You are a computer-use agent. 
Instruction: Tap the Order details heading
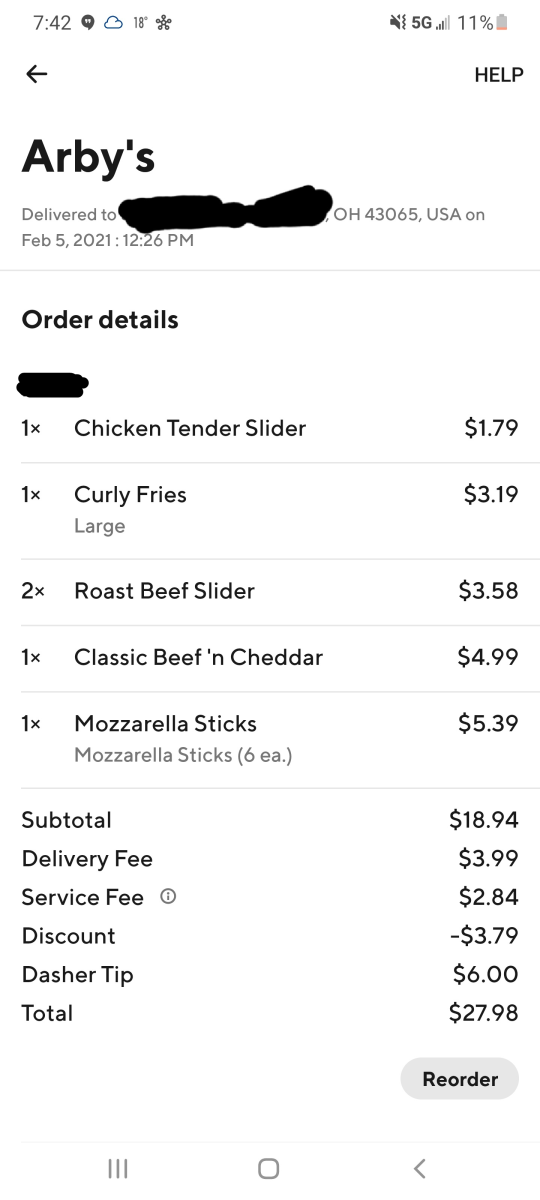click(100, 320)
